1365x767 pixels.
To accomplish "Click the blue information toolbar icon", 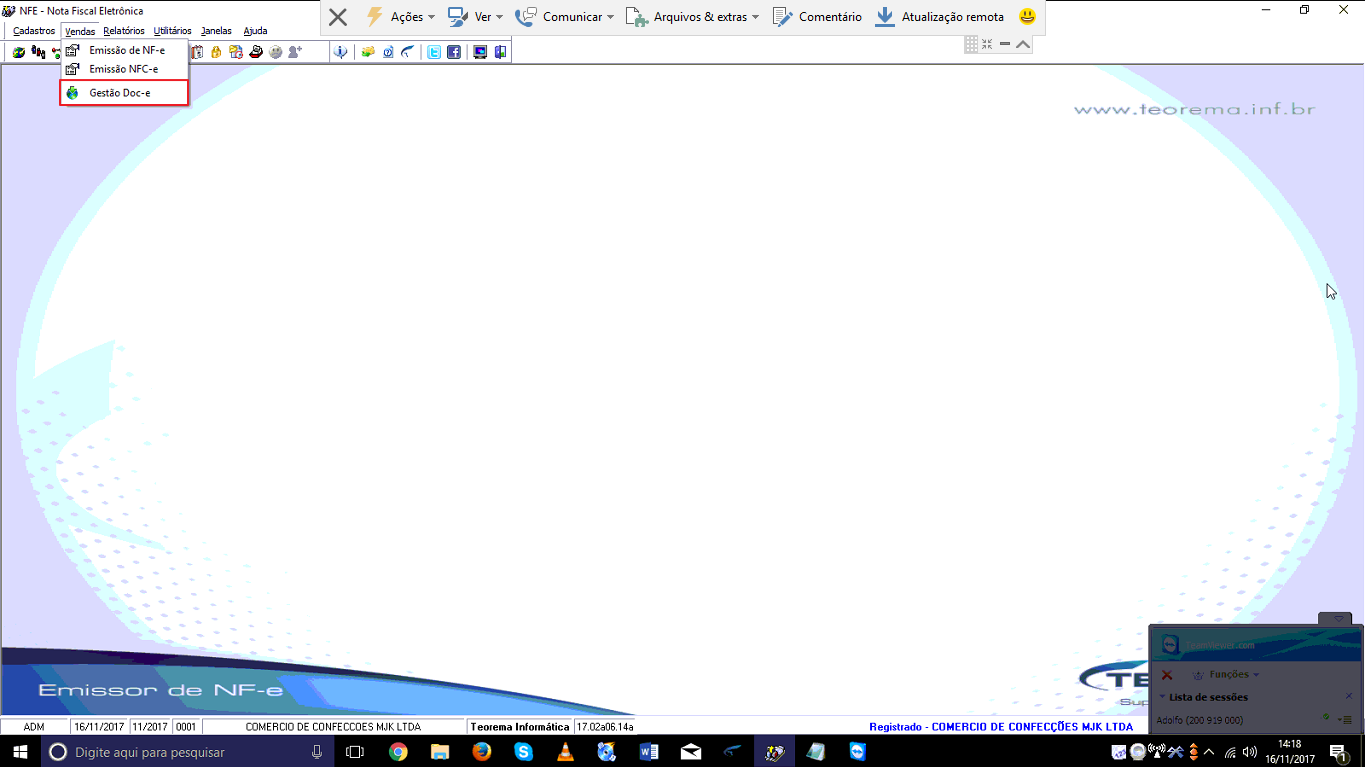I will (x=340, y=52).
